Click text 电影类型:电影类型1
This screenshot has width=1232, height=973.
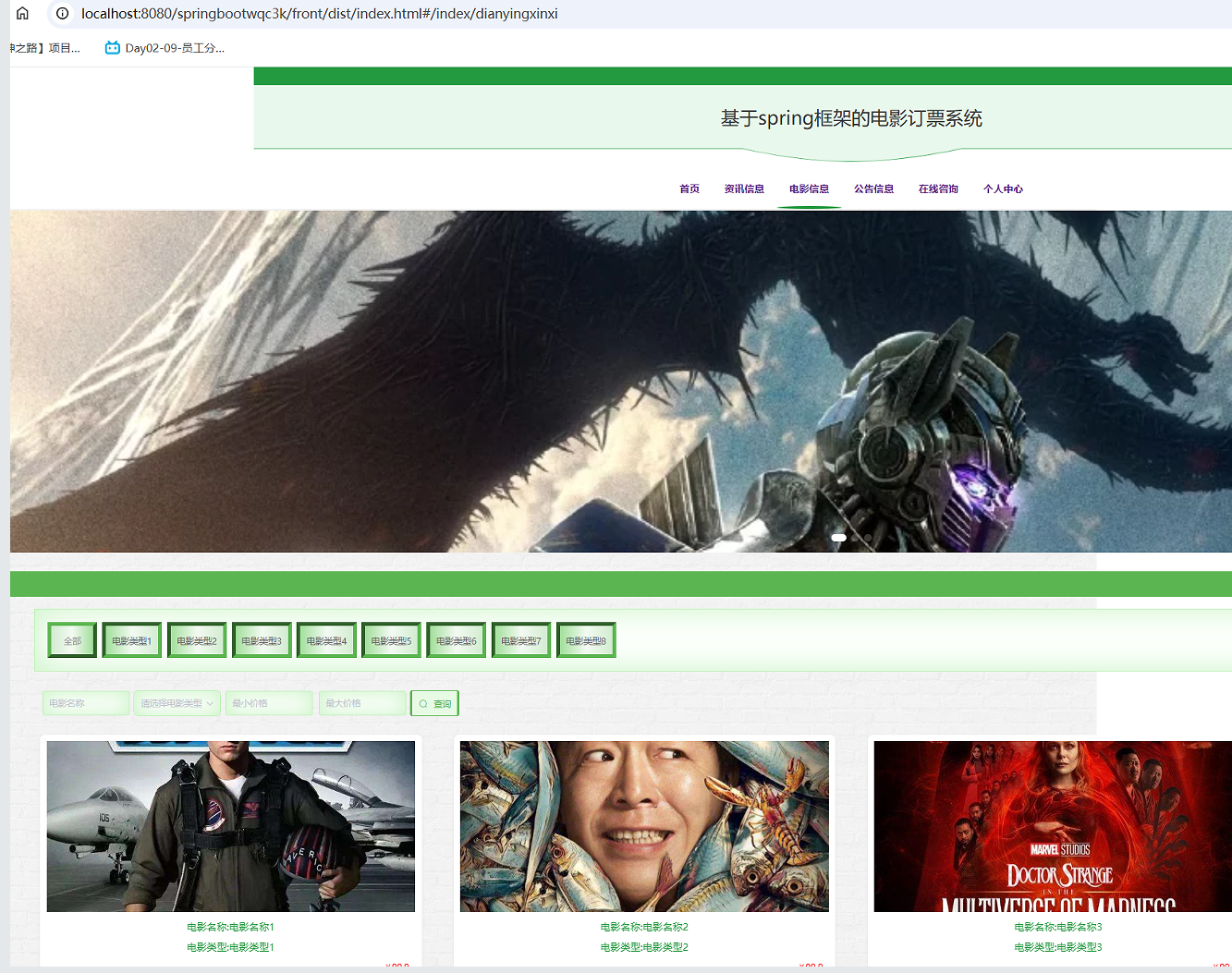tap(230, 947)
